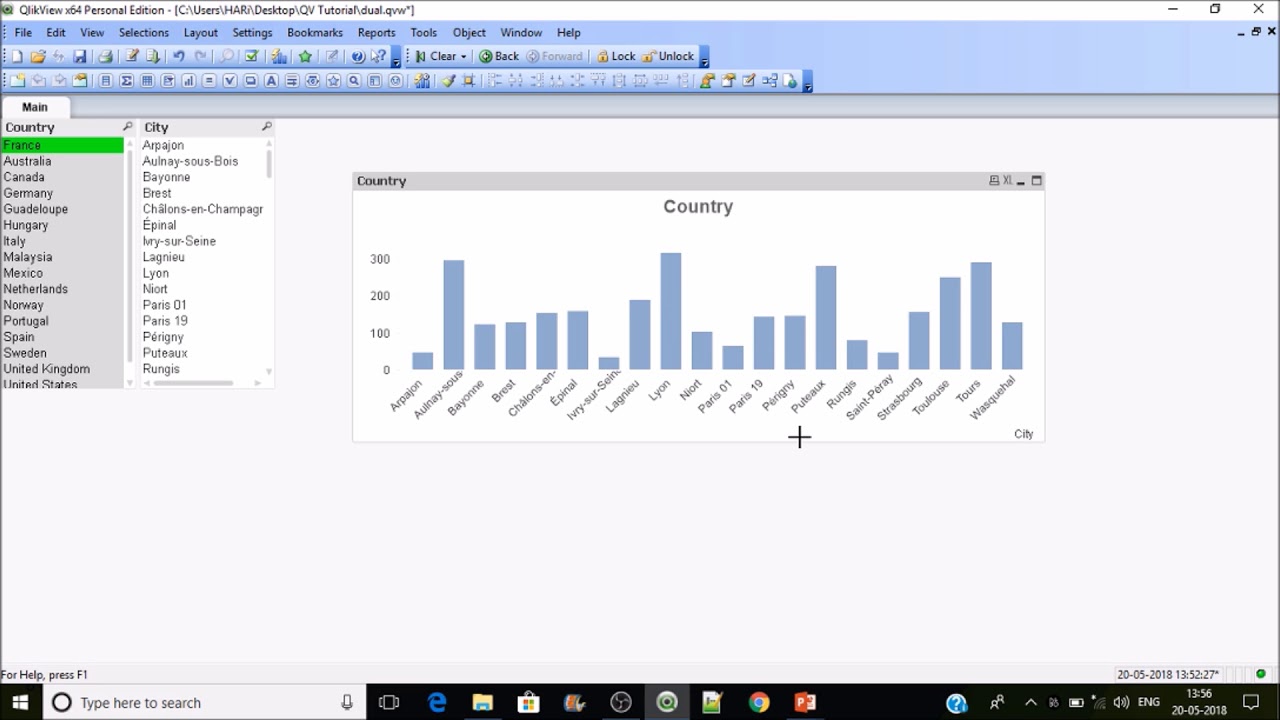Select the Format Painter brush icon
Viewport: 1280px width, 720px height.
448,81
